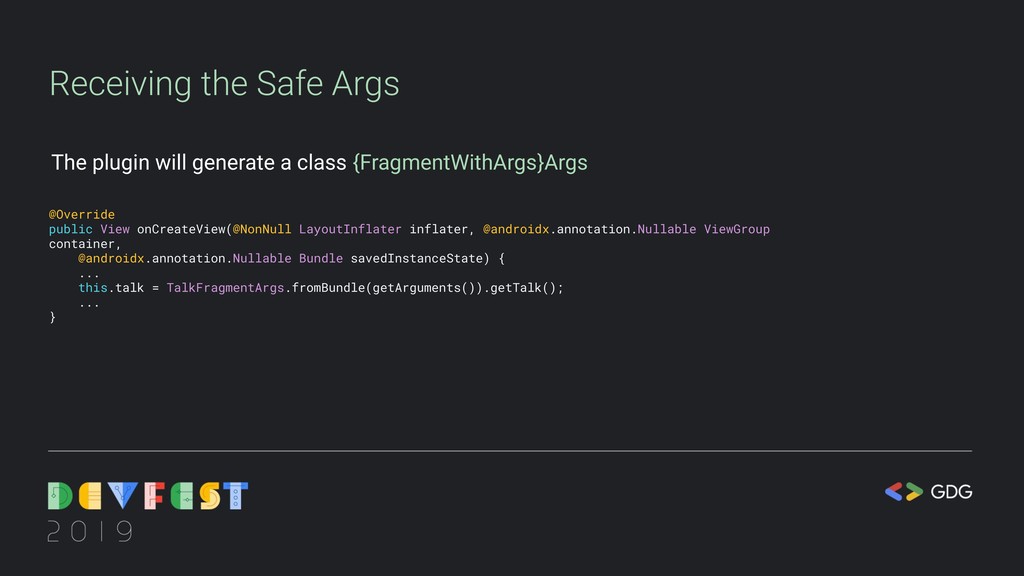The image size is (1024, 576).
Task: Click the slide title Receiving the Safe Args
Action: (224, 84)
